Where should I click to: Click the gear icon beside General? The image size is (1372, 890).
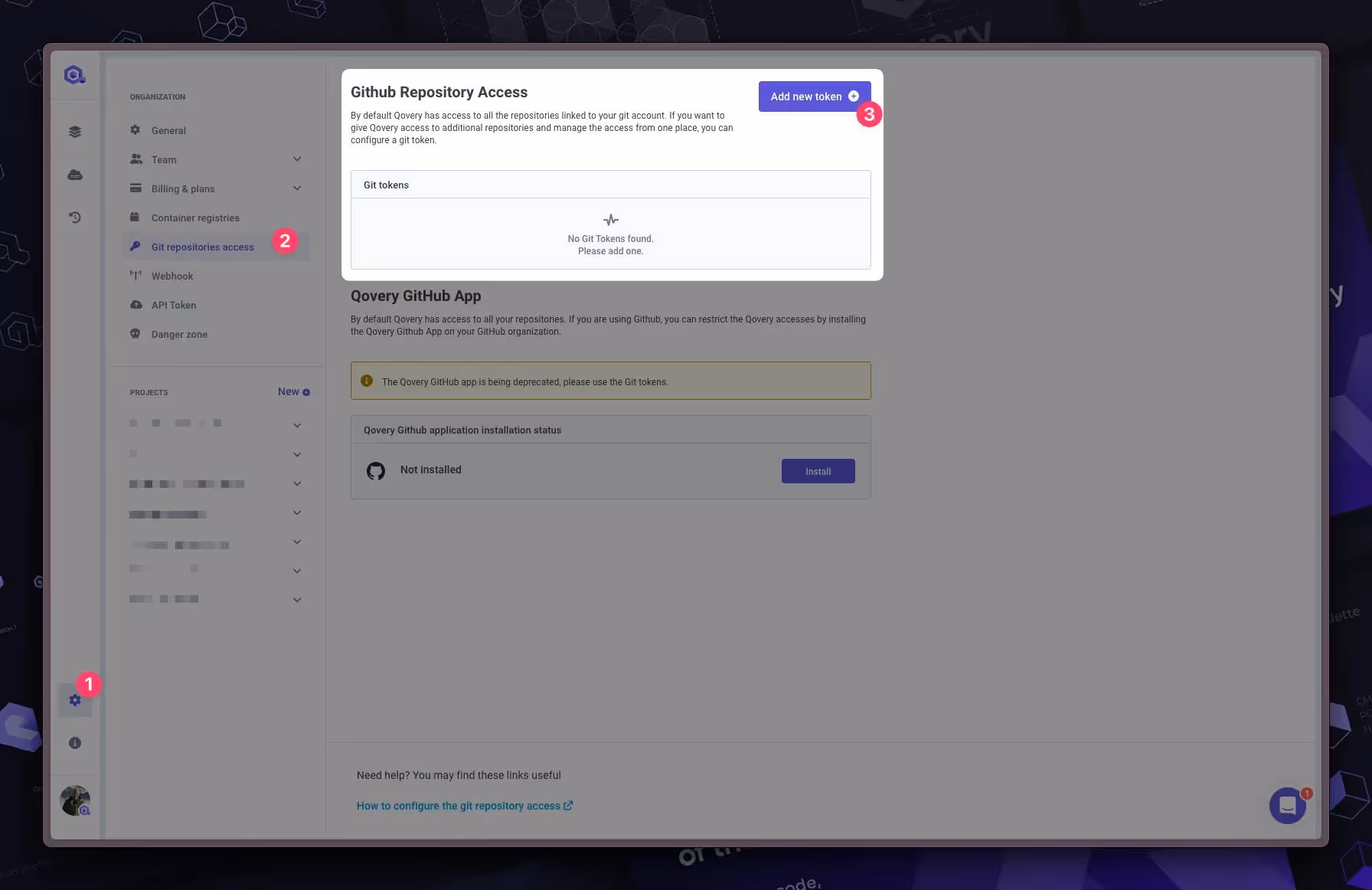click(x=136, y=130)
